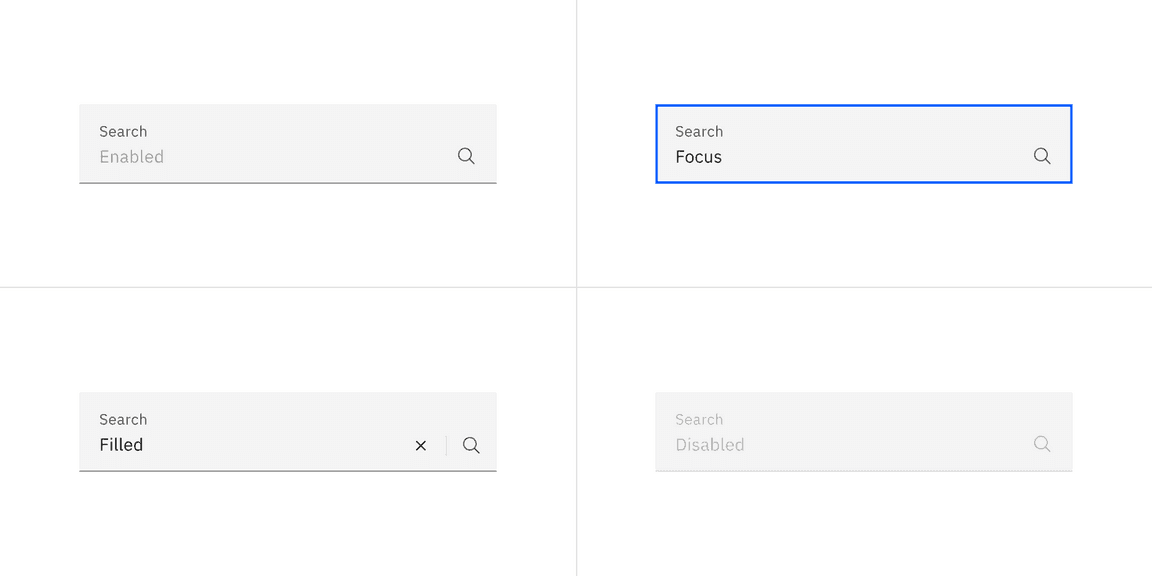
Task: Click the Search label above 'Enabled'
Action: (123, 132)
